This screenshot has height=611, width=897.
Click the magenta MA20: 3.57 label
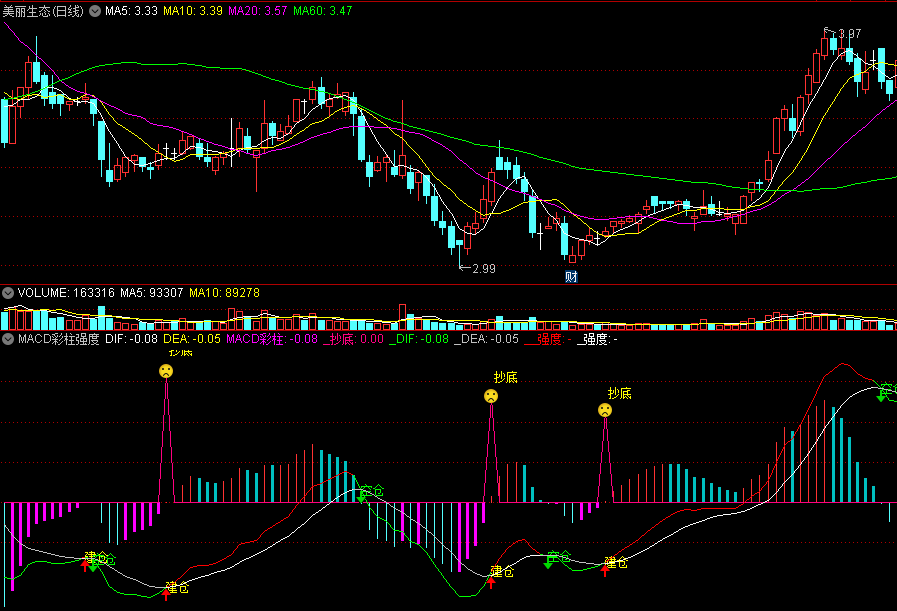tap(257, 11)
